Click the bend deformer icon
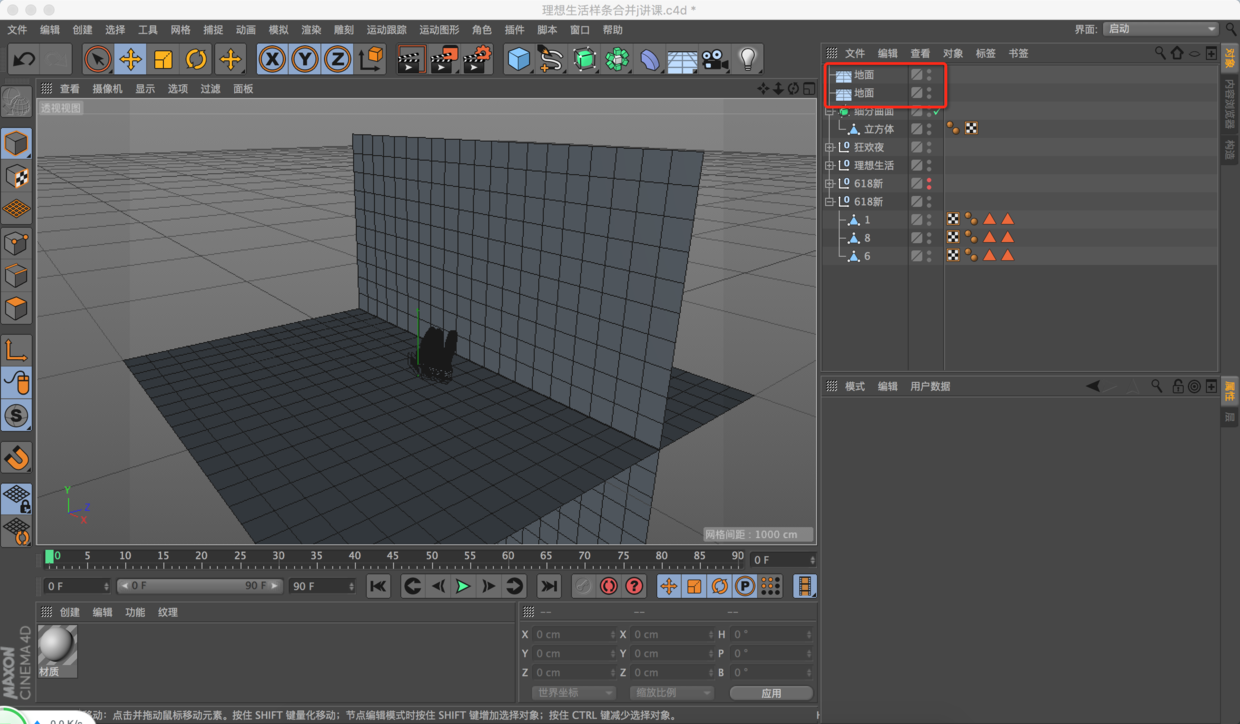 click(x=650, y=59)
